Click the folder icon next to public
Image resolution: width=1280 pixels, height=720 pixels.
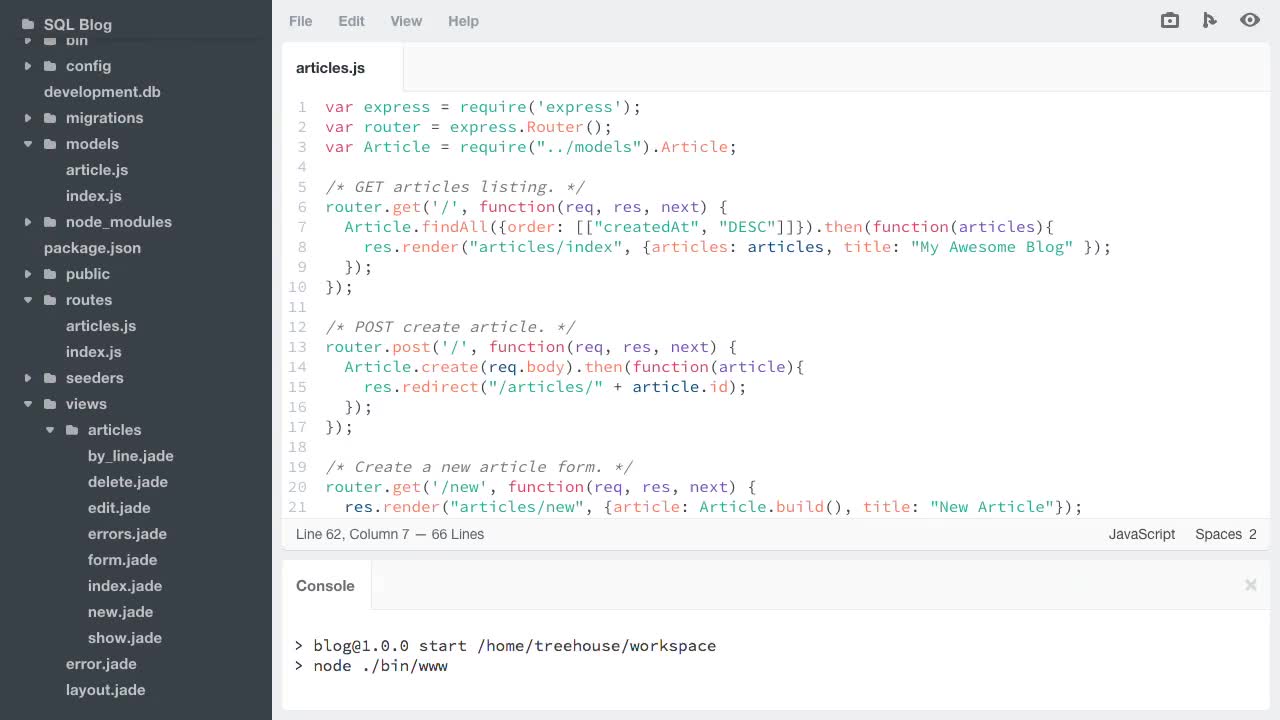pos(51,274)
